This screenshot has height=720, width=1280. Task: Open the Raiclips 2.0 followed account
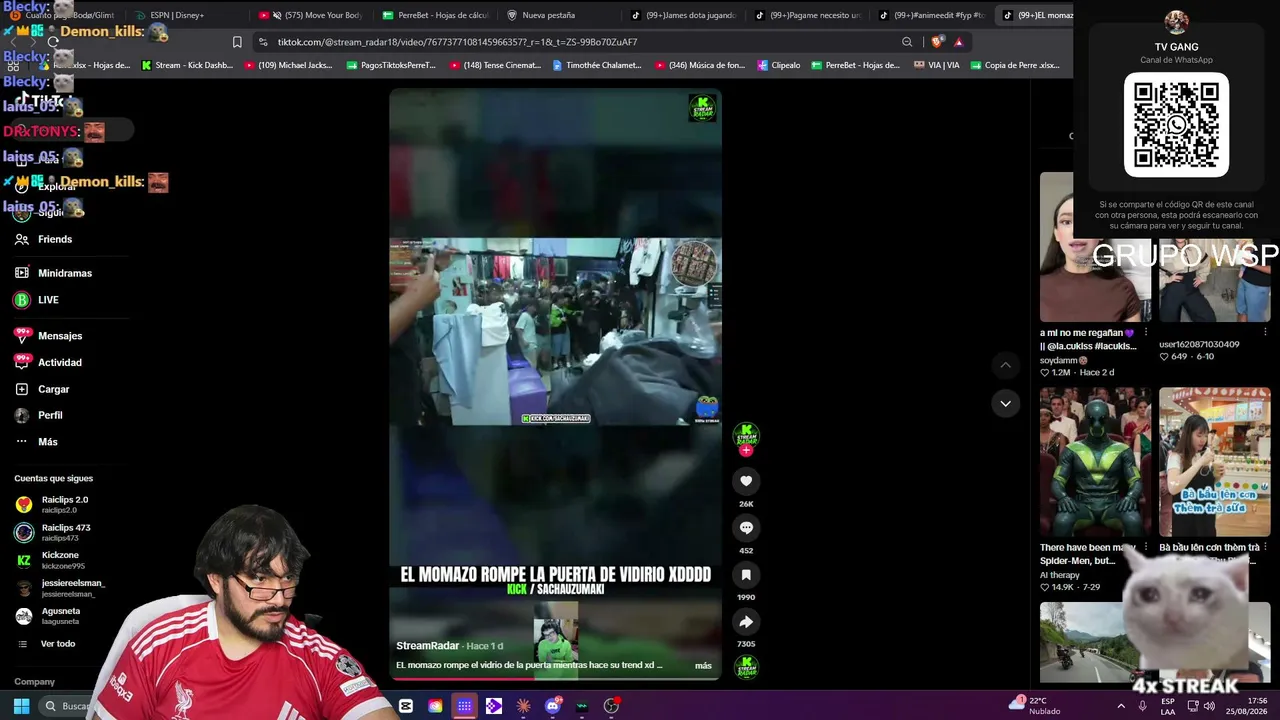click(x=52, y=505)
